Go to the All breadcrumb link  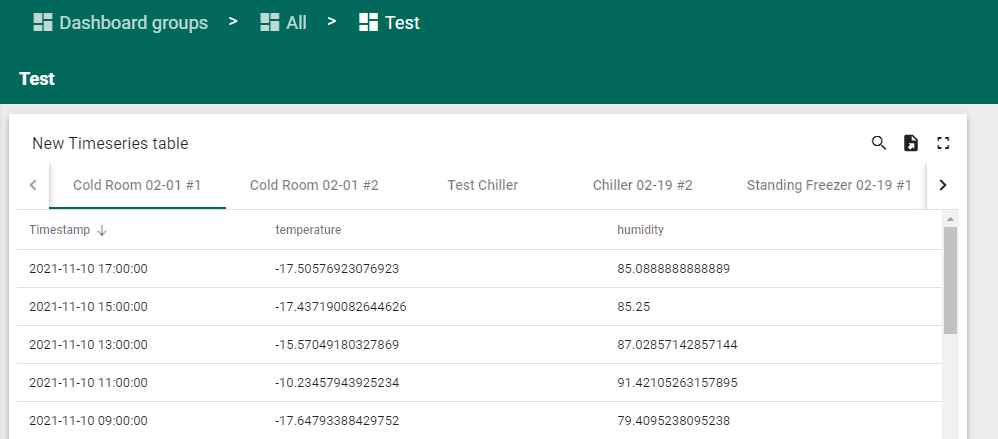[x=297, y=23]
